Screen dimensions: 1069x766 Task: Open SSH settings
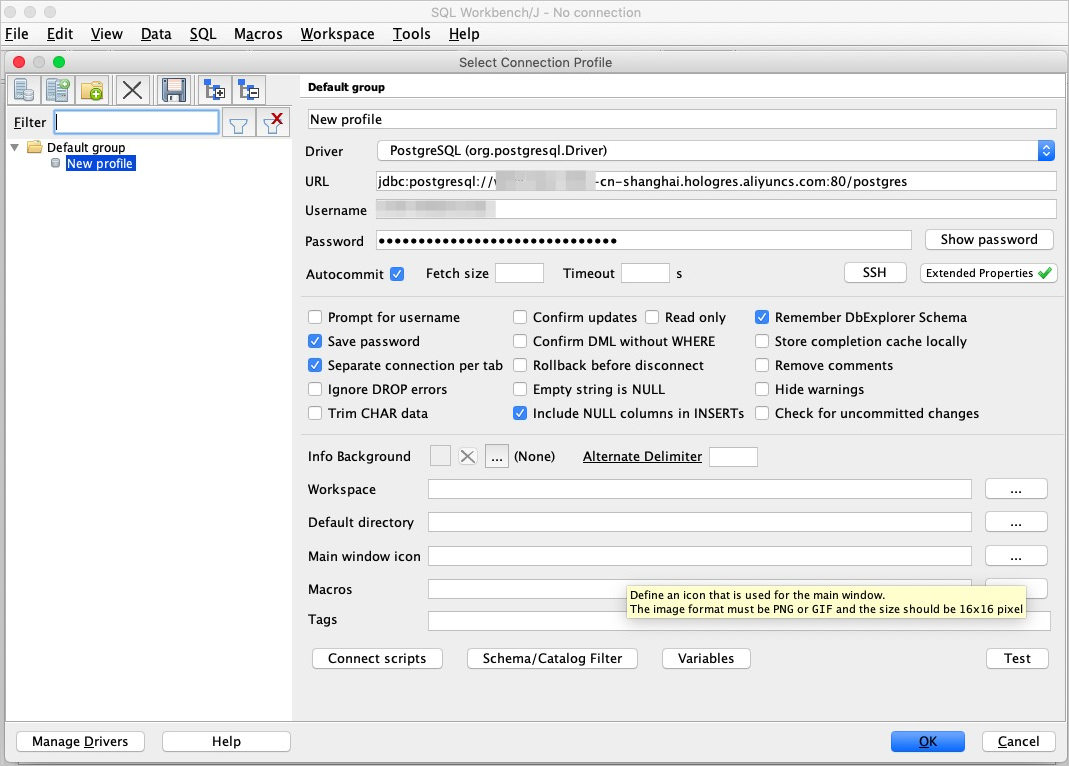[875, 273]
